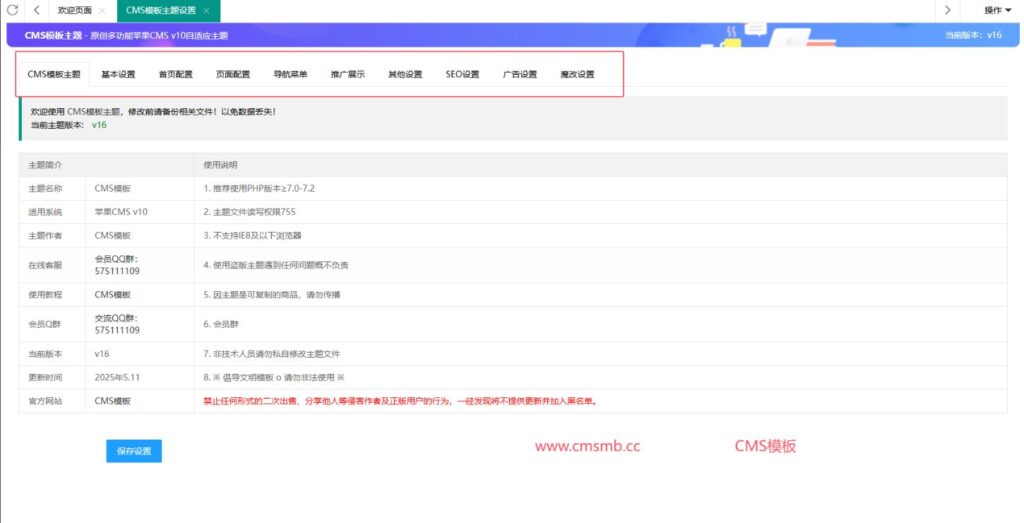
Task: Click the 保存设置 button
Action: 134,451
